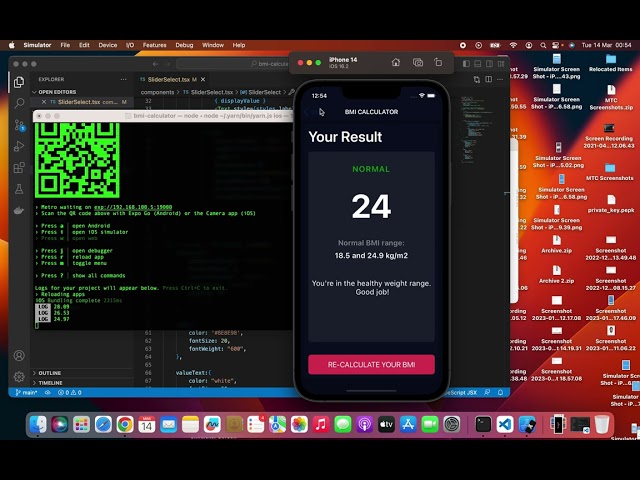Collapse the Open Editors section
Viewport: 640px width, 480px height.
click(x=54, y=92)
